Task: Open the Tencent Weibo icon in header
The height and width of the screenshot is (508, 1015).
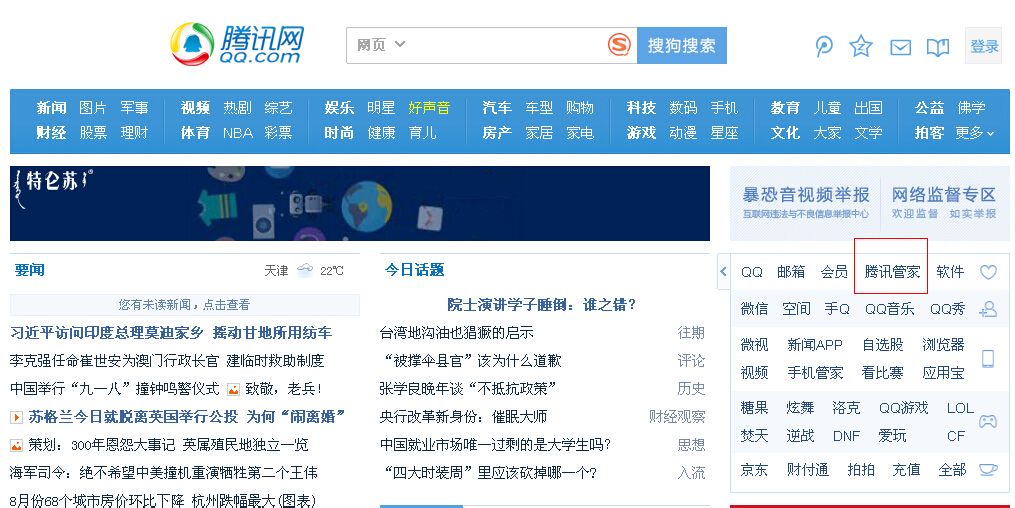Action: tap(824, 46)
